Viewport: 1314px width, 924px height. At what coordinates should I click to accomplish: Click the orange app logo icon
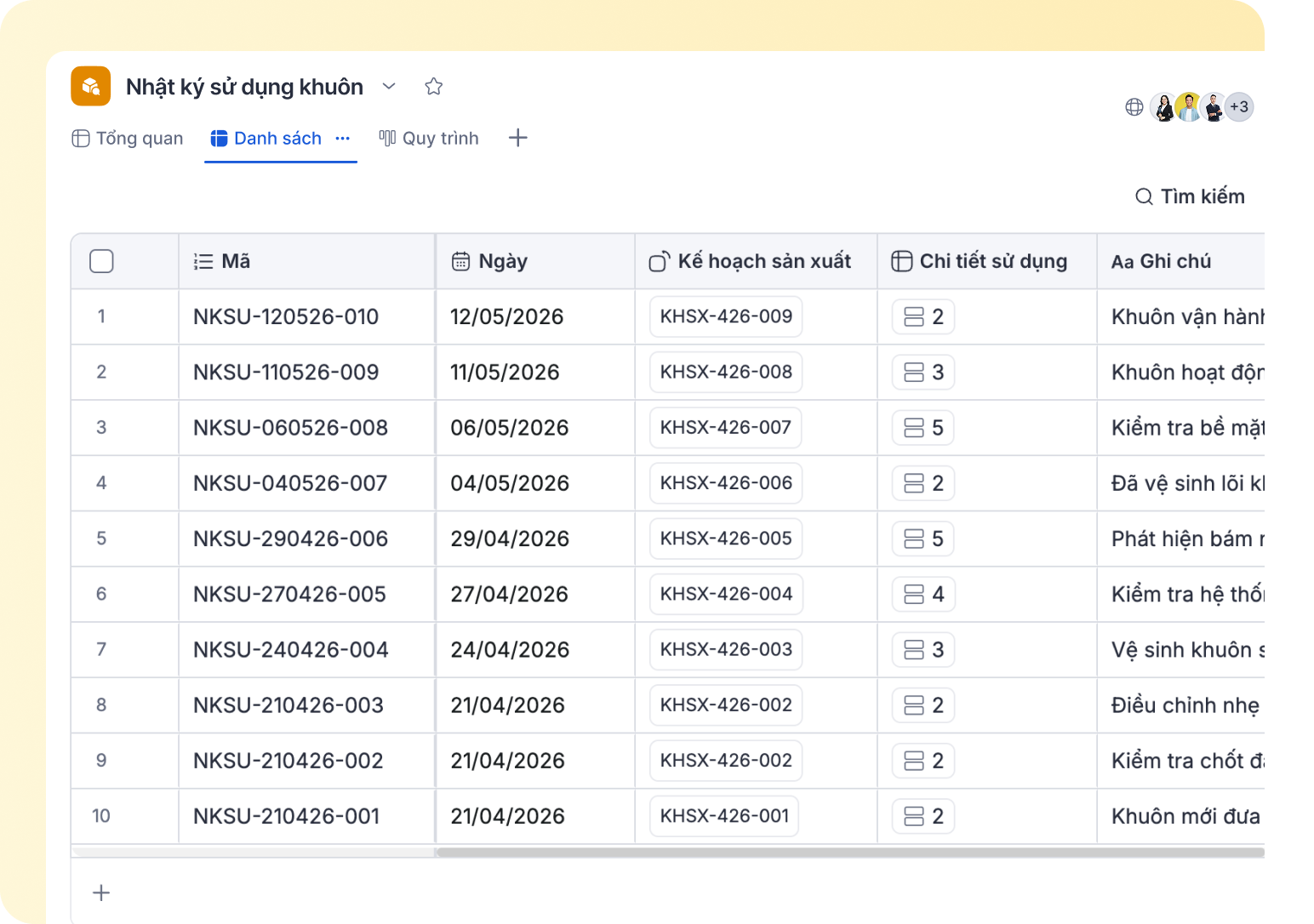(x=90, y=86)
